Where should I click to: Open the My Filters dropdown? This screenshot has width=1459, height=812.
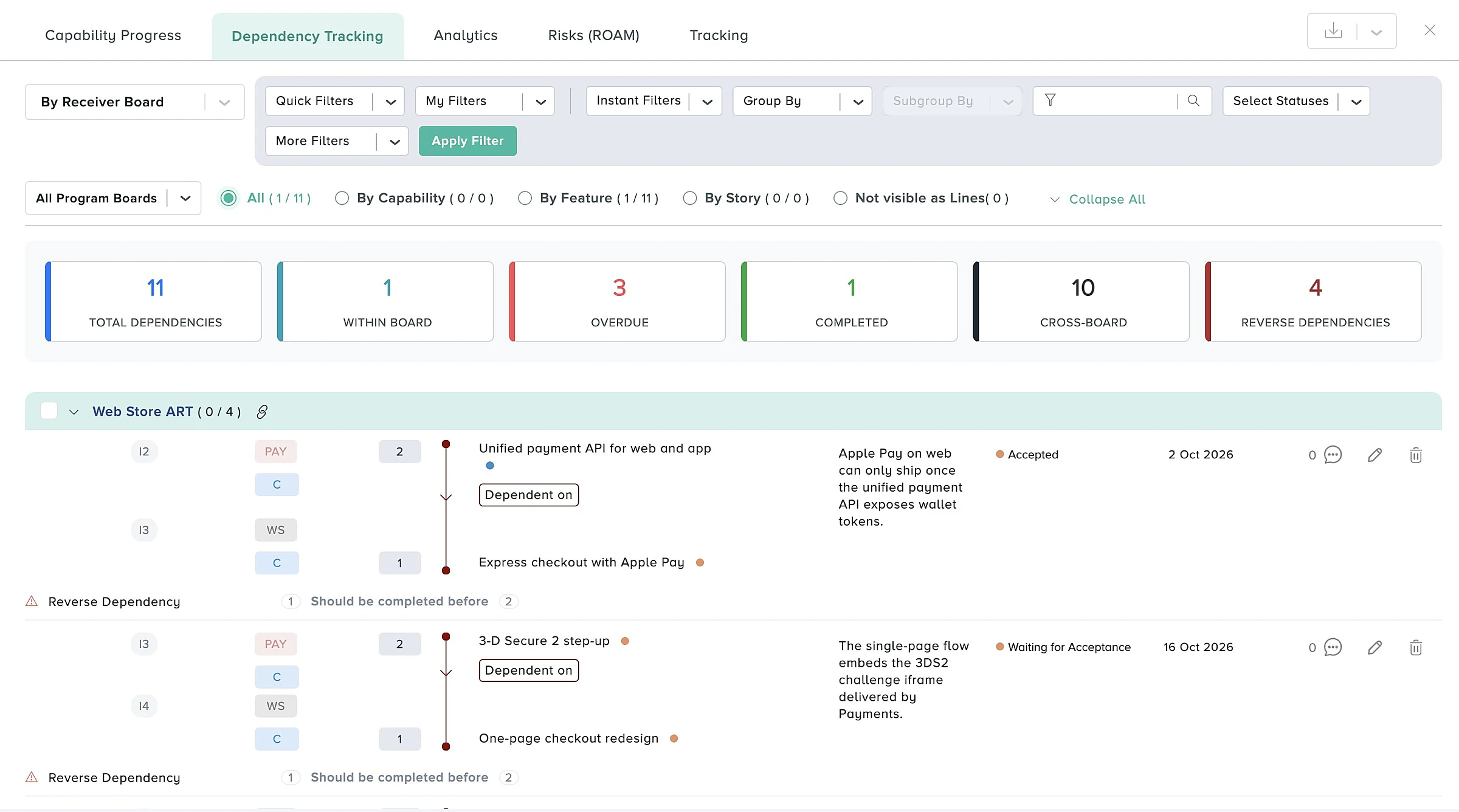[x=485, y=101]
